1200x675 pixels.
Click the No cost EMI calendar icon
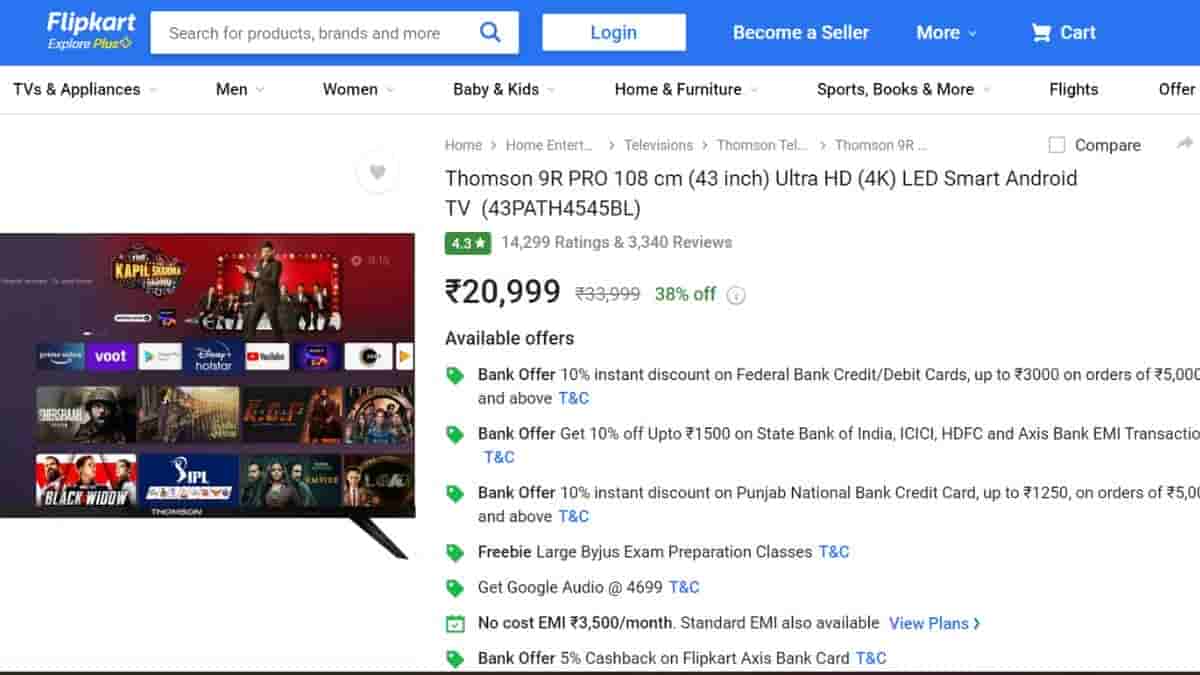(455, 623)
